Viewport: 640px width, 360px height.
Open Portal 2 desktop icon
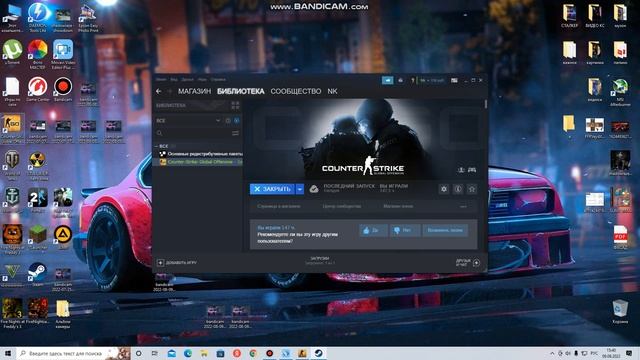click(38, 200)
